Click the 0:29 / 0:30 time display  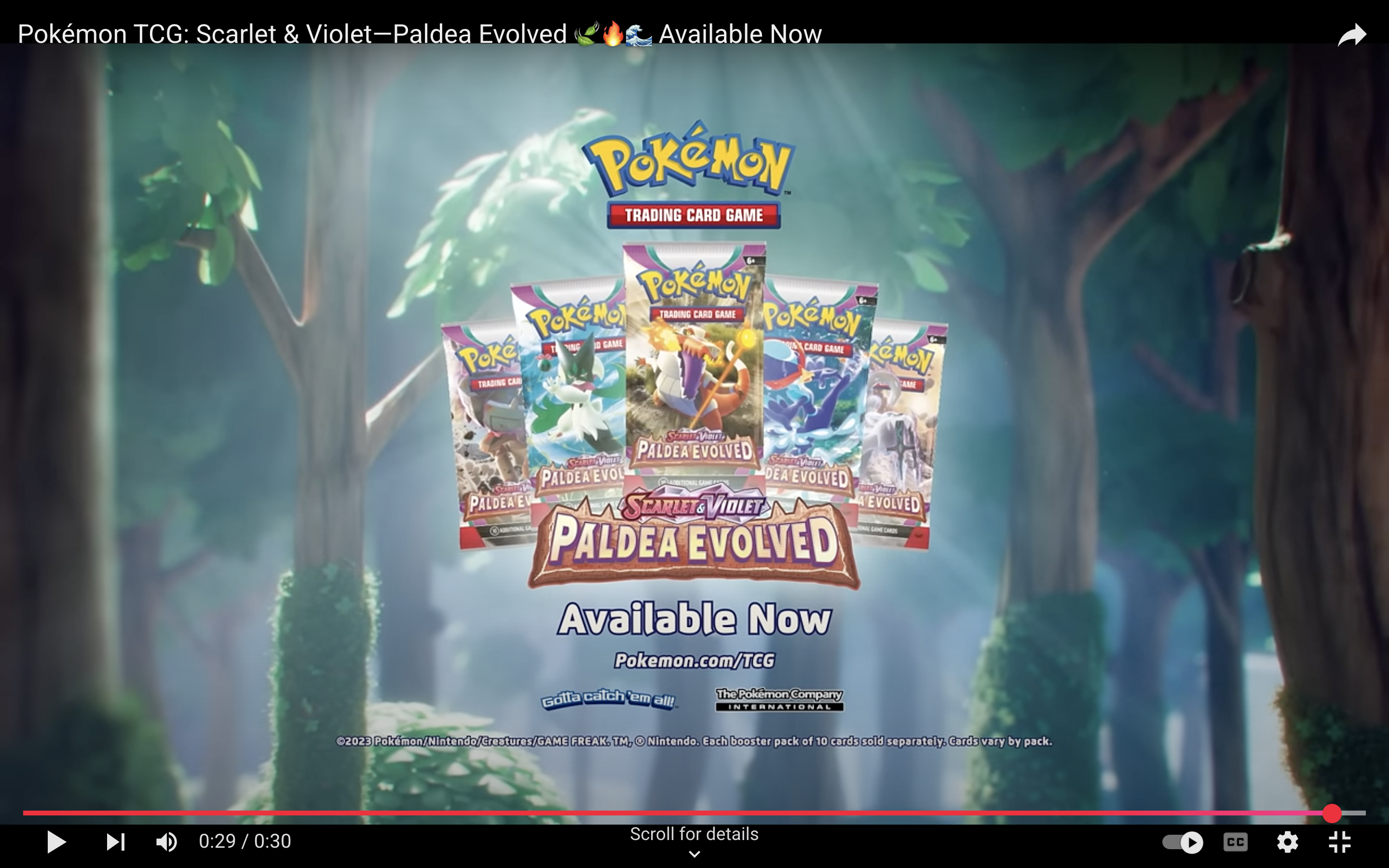pyautogui.click(x=245, y=841)
